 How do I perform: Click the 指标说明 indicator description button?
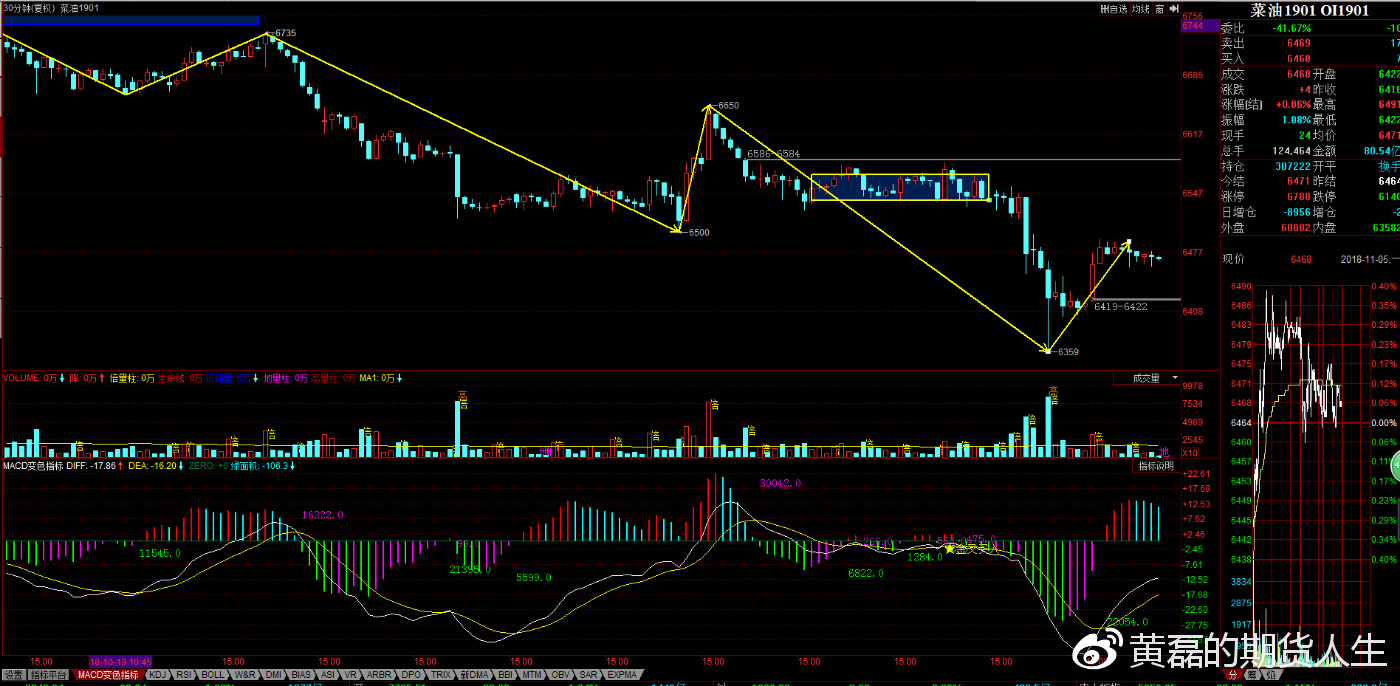(1157, 466)
